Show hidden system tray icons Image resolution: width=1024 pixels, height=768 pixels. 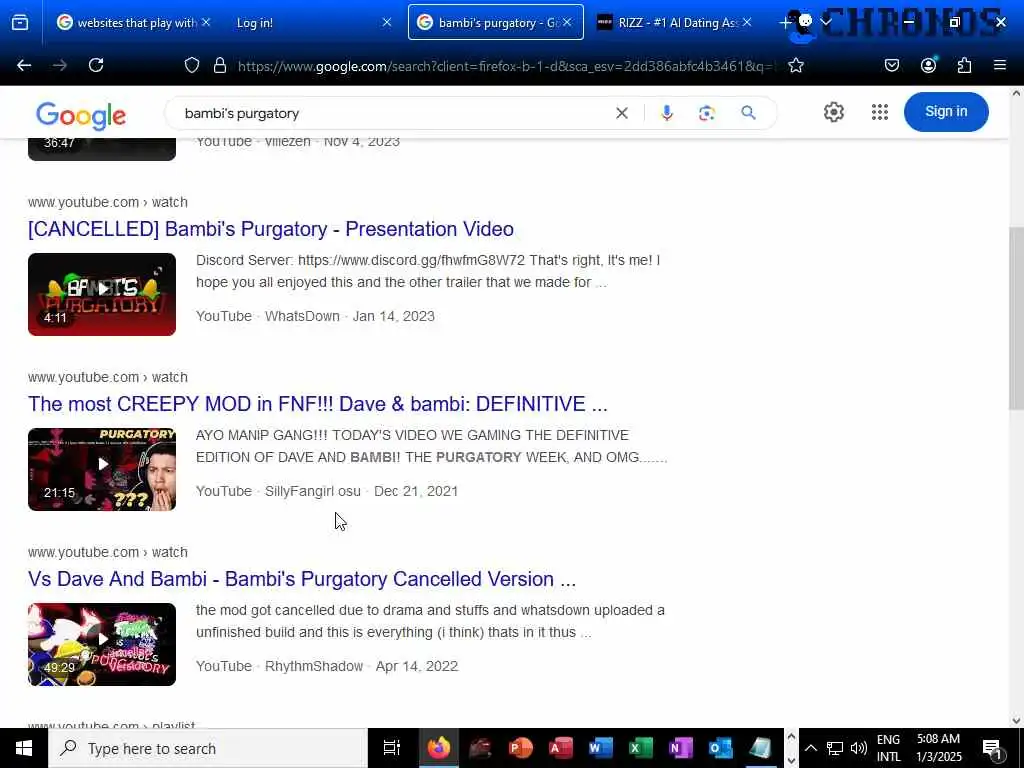click(810, 748)
